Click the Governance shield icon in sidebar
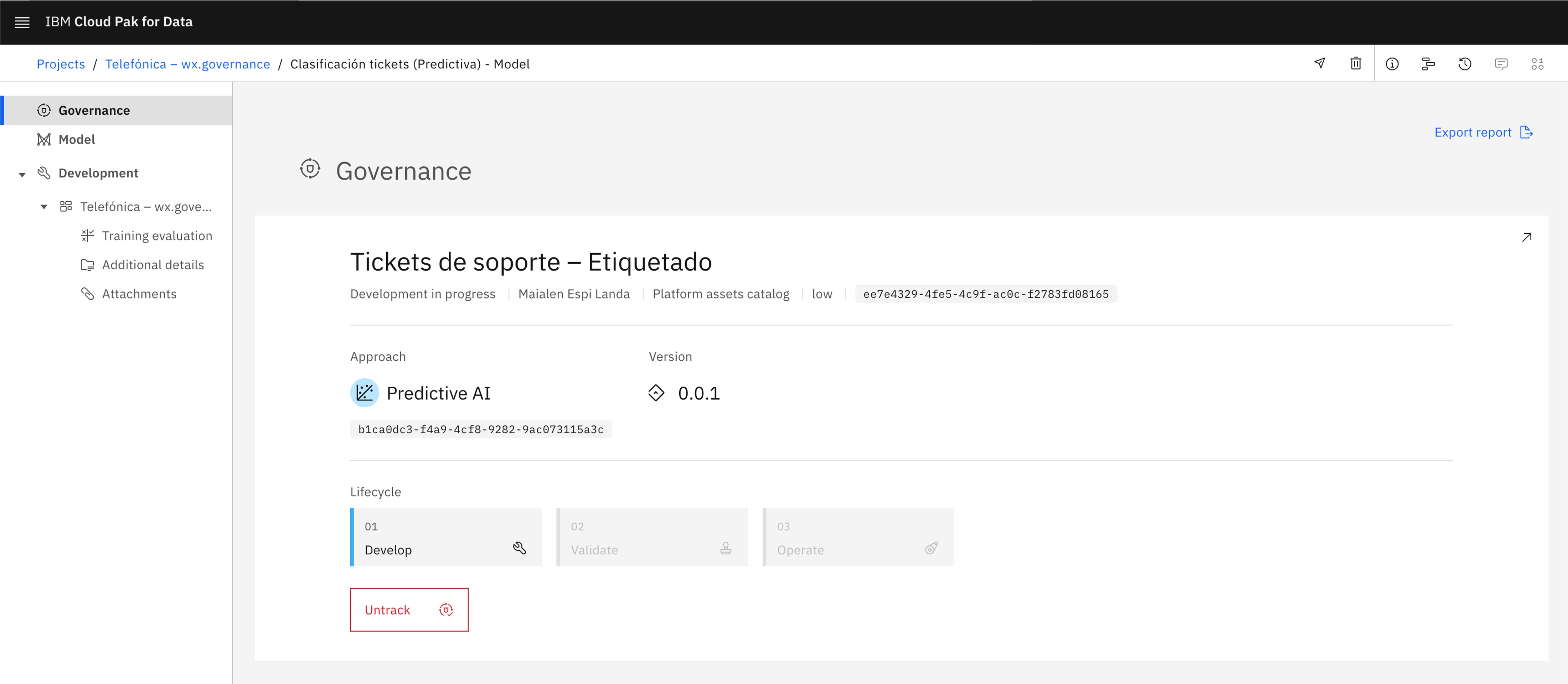Screen dimensions: 1568x684 click(44, 110)
